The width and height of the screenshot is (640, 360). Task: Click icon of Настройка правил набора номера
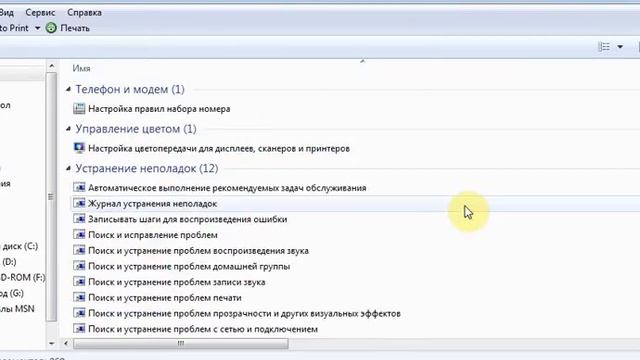pos(79,109)
